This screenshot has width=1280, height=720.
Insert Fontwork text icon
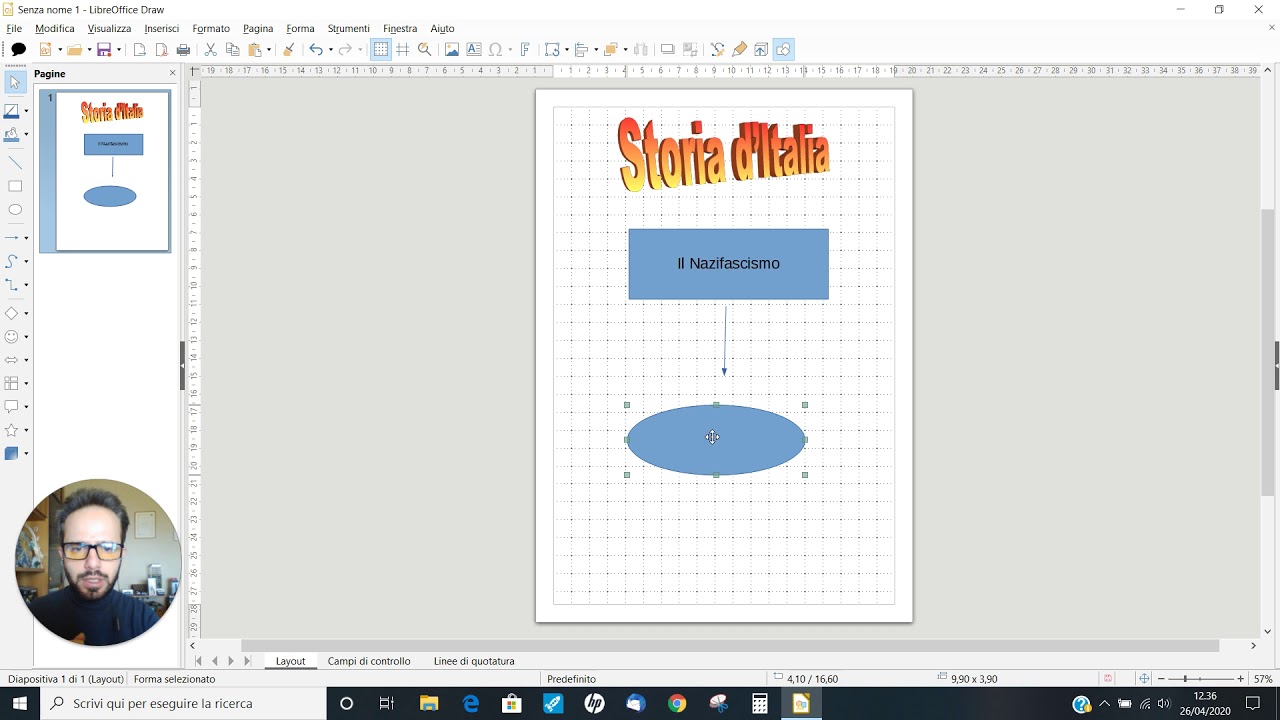(525, 49)
